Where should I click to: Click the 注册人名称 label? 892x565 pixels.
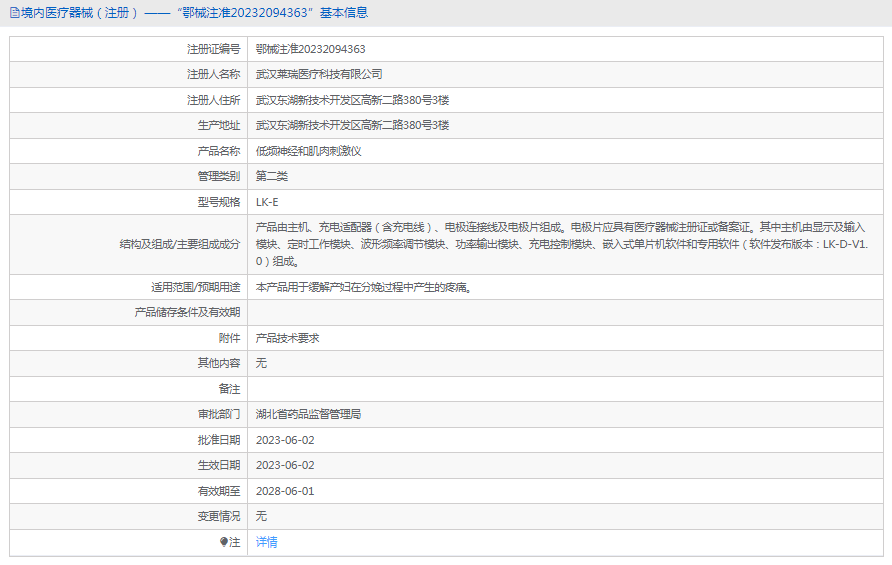coord(214,75)
